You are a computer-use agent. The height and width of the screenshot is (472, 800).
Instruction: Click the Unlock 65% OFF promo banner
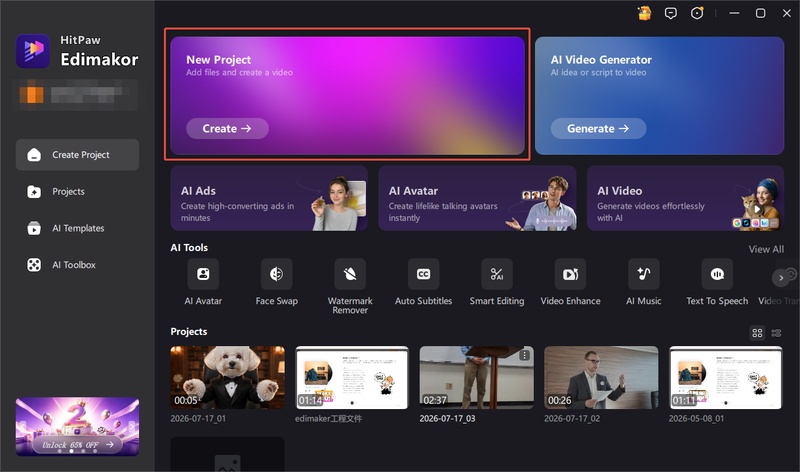point(78,445)
